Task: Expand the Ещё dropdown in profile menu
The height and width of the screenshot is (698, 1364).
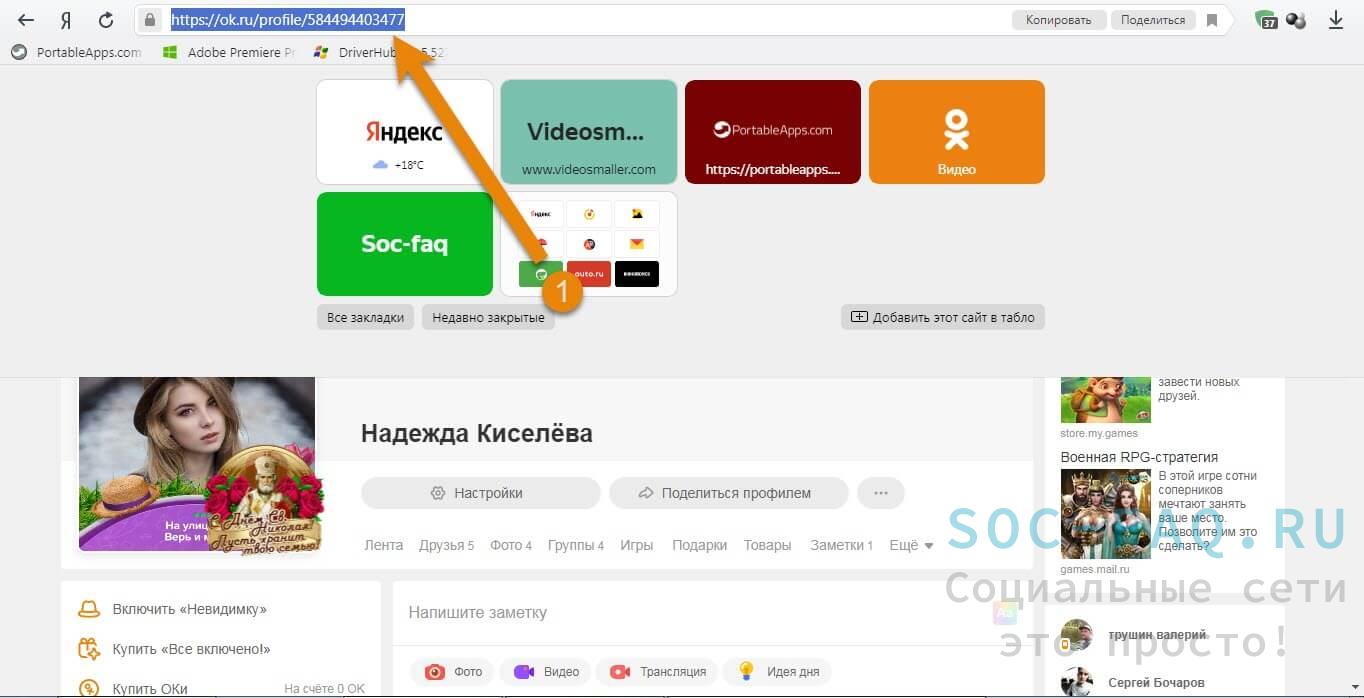Action: pyautogui.click(x=911, y=545)
